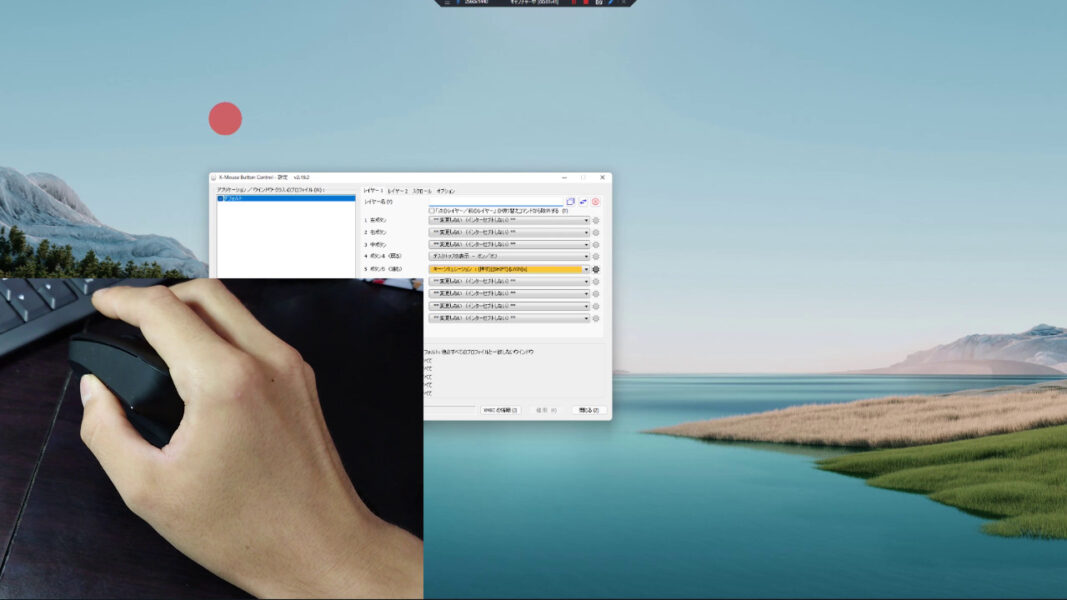The height and width of the screenshot is (600, 1067).
Task: Open the 中ボタン action dropdown
Action: pyautogui.click(x=509, y=244)
